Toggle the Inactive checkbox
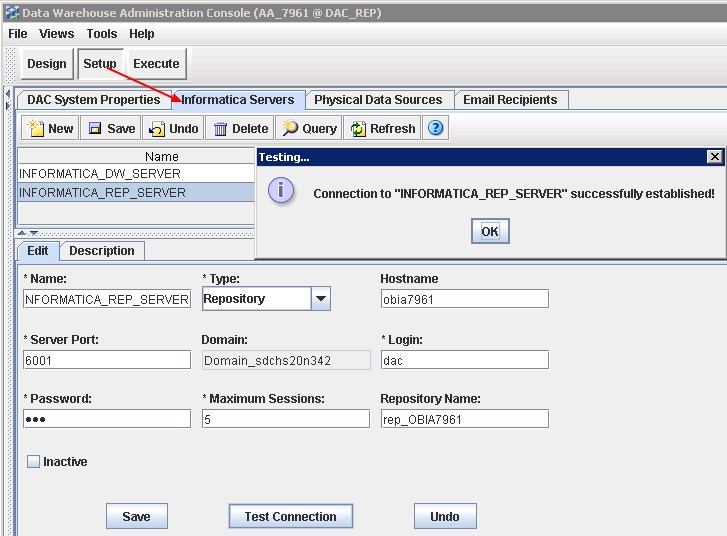 point(33,462)
